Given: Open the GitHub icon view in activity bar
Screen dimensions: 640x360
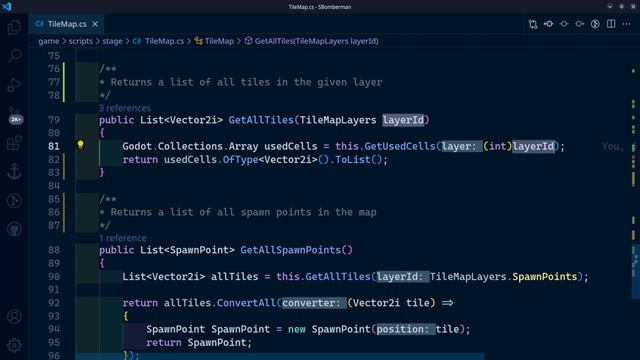Looking at the screenshot, I should pos(14,229).
